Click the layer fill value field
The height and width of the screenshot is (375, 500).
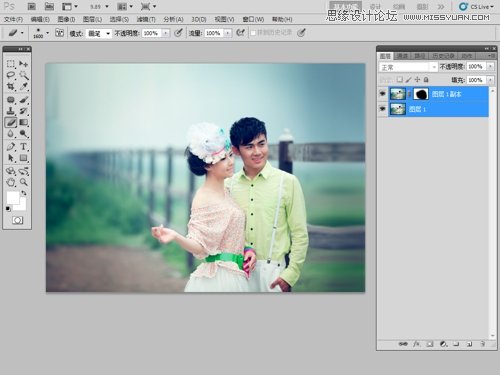click(x=476, y=80)
